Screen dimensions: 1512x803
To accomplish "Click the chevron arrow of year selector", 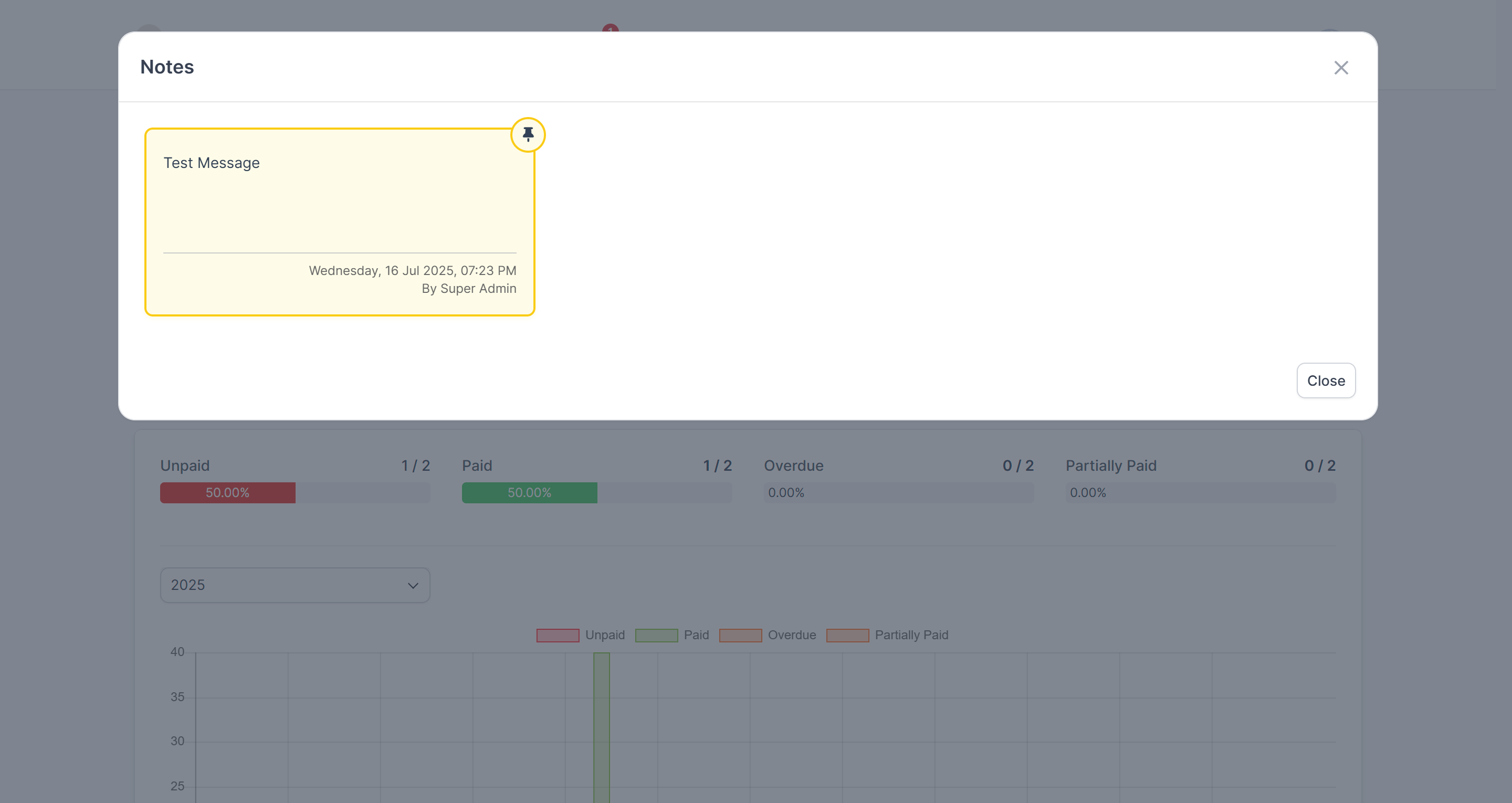I will pyautogui.click(x=413, y=585).
